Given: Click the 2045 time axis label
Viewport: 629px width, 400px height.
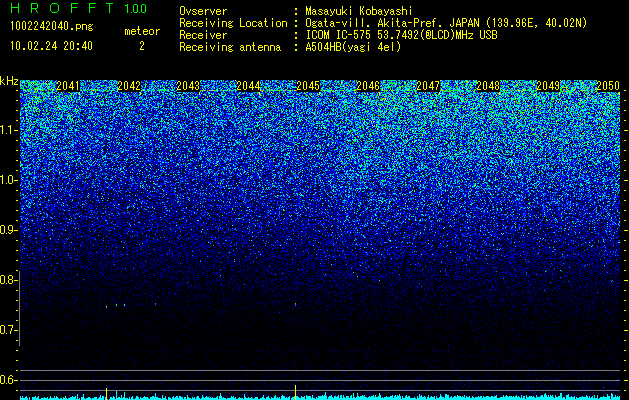Looking at the screenshot, I should point(308,86).
